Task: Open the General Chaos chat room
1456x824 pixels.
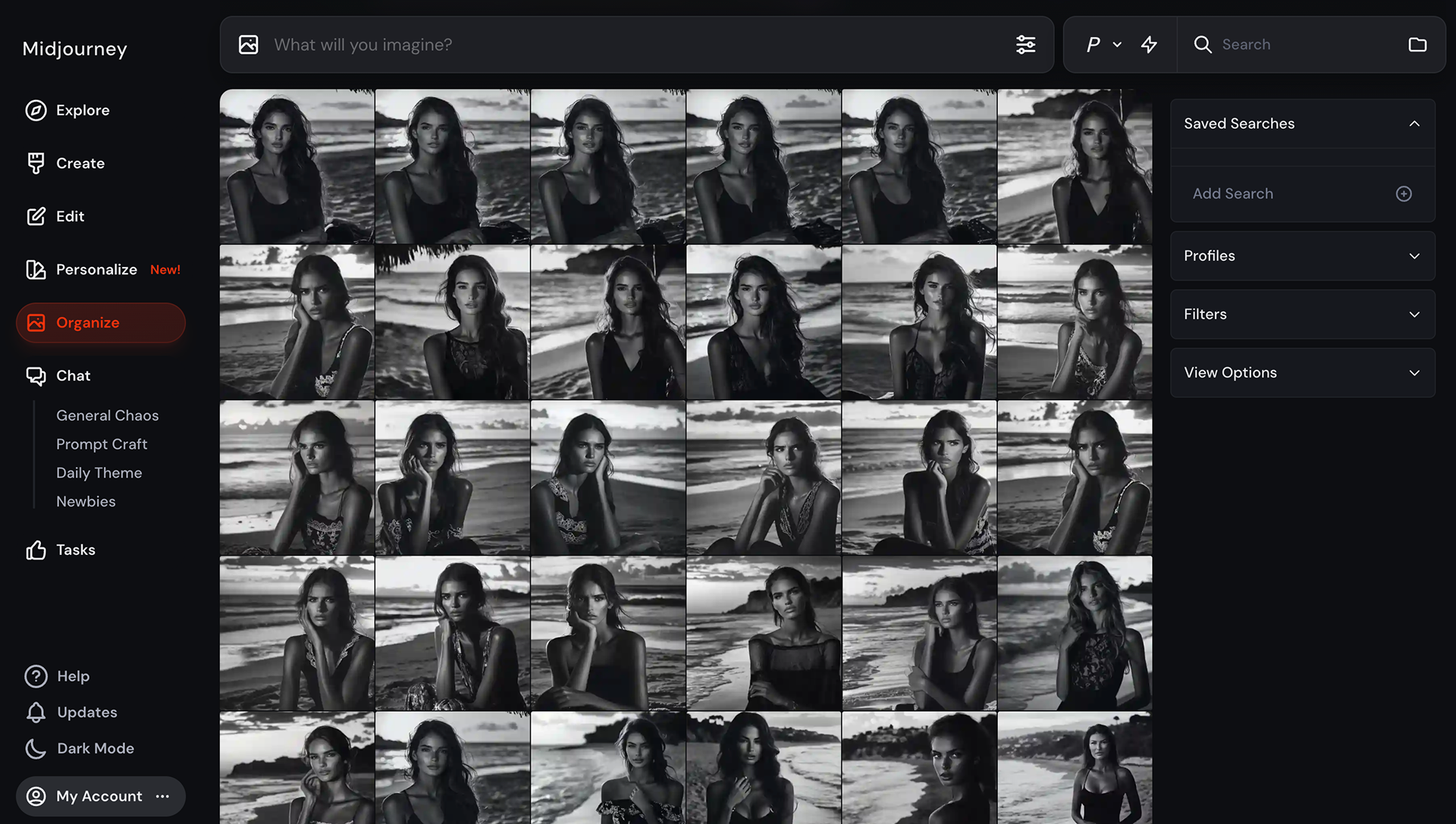Action: coord(107,415)
